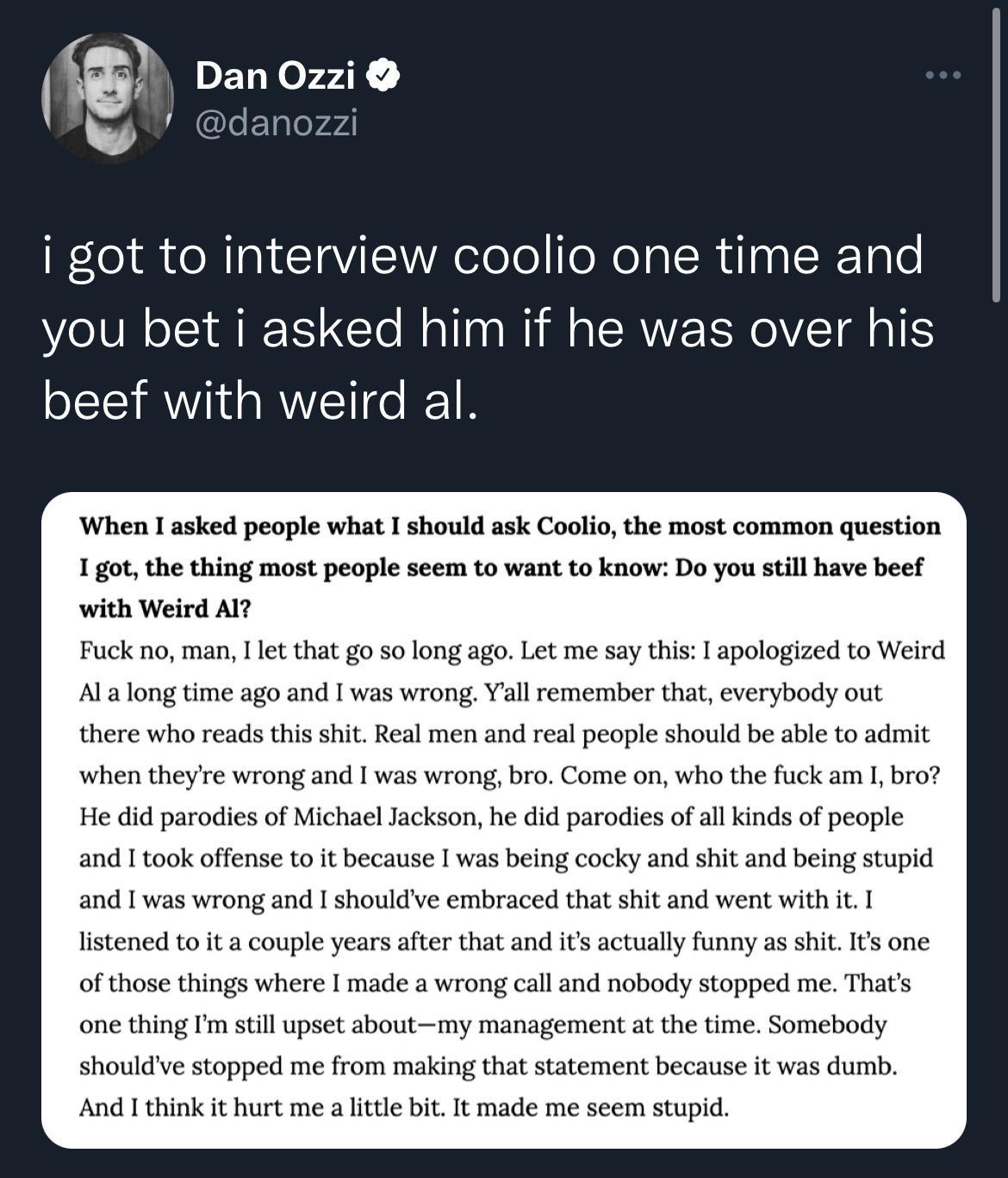Open the tweet's three-dot more options menu

pyautogui.click(x=944, y=75)
